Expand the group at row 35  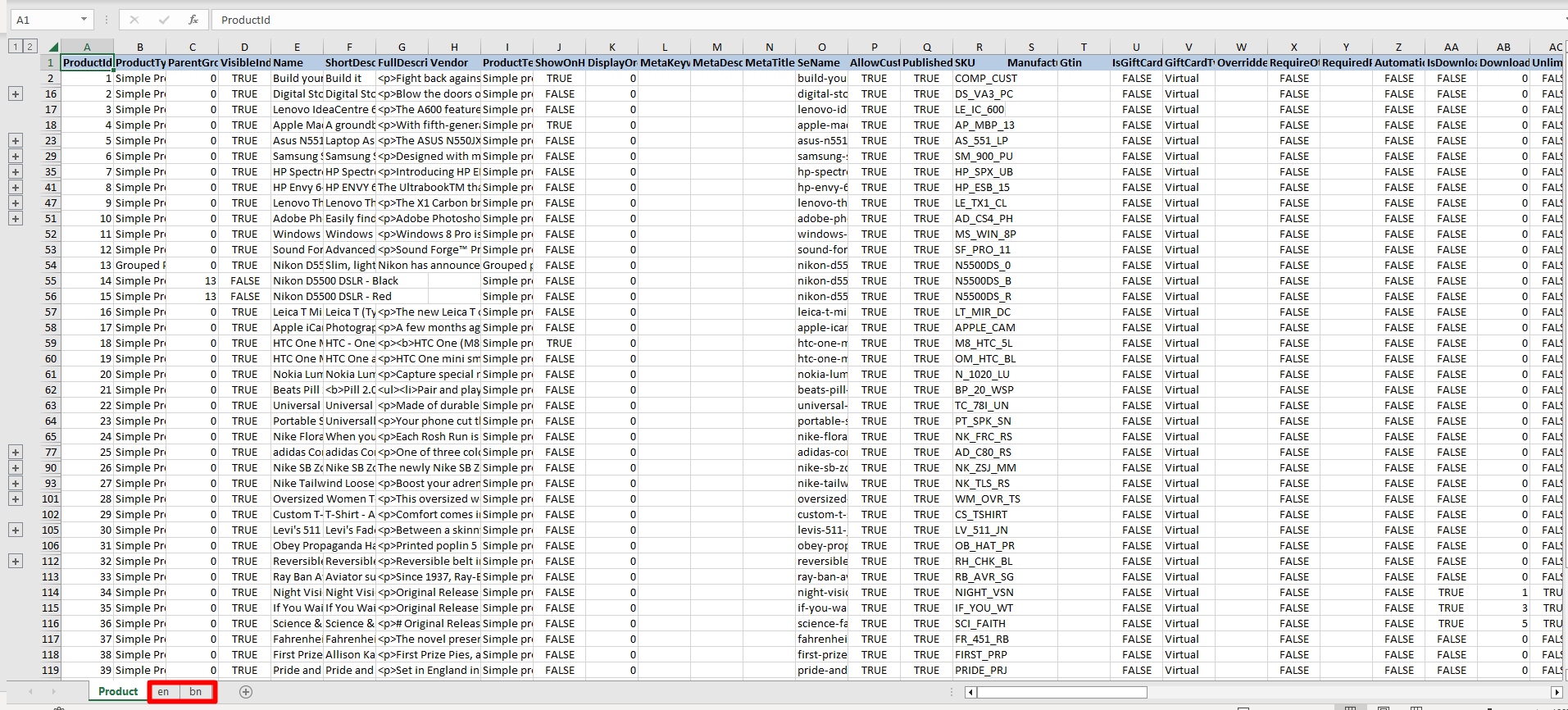click(x=16, y=172)
